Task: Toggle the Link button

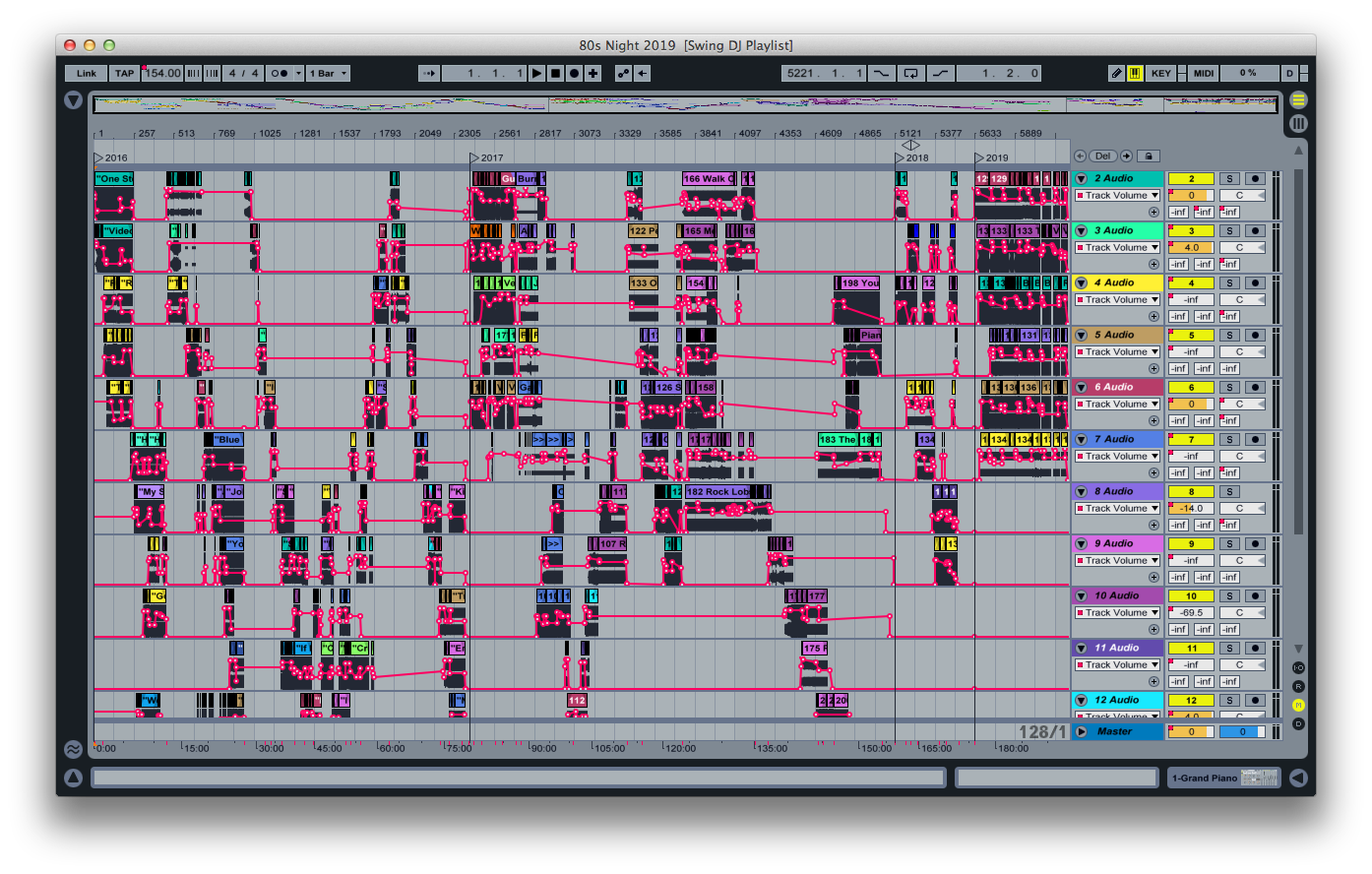Action: pyautogui.click(x=87, y=73)
